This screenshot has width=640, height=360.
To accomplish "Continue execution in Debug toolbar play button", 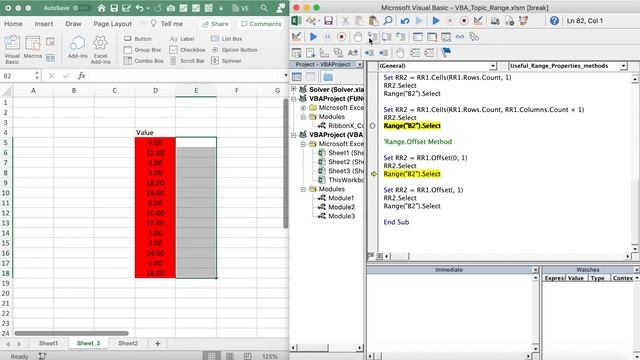I will [x=313, y=37].
